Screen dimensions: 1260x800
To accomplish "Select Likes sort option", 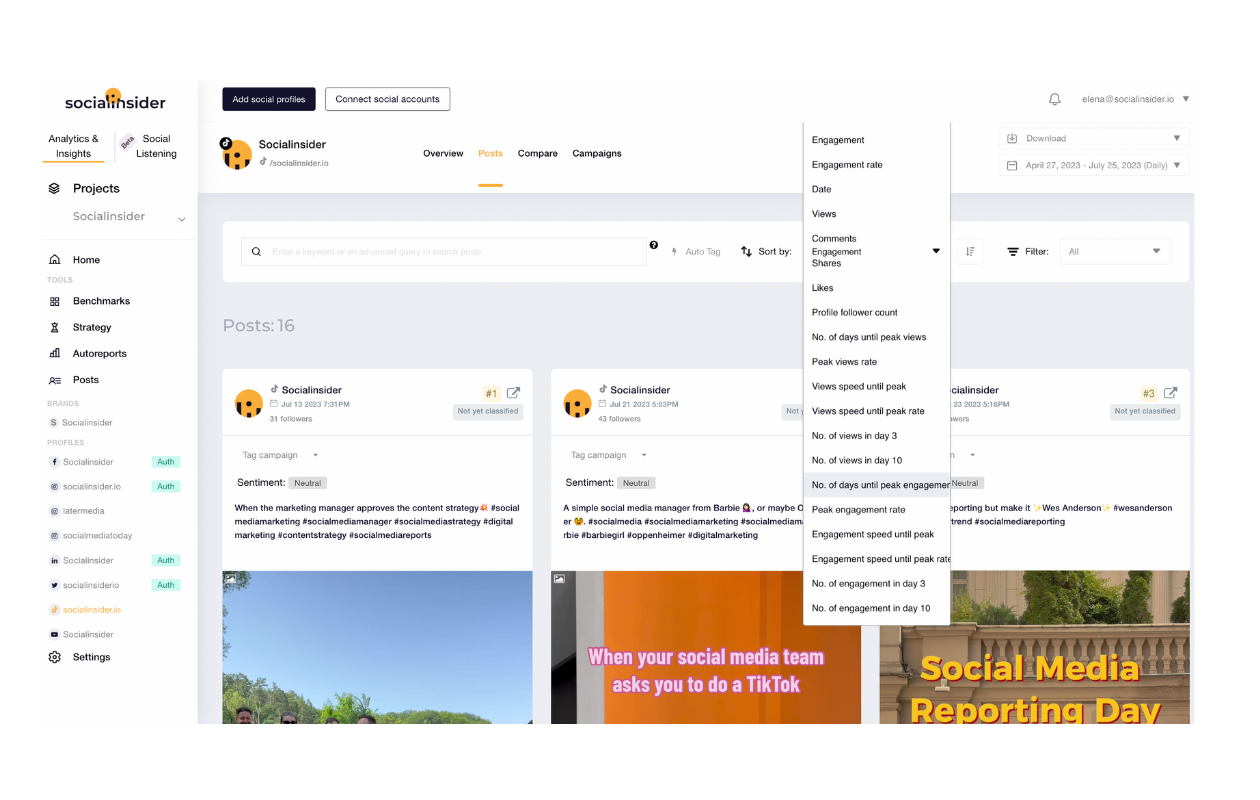I will click(876, 288).
